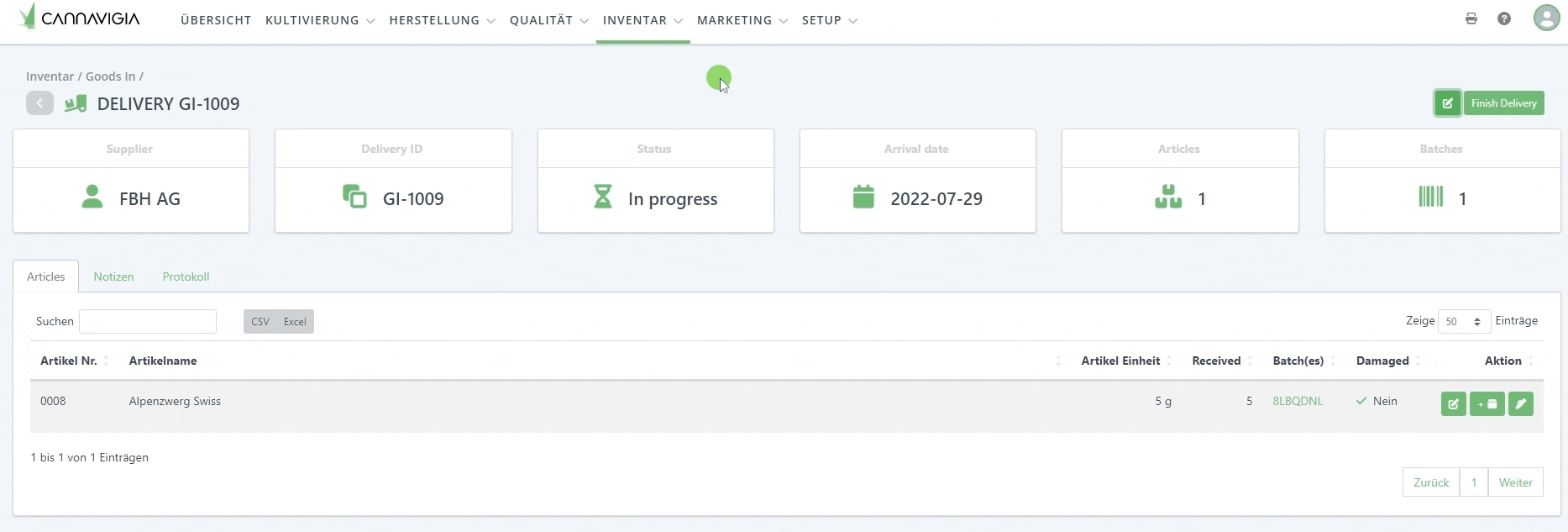Viewport: 1568px width, 532px height.
Task: Click the pencil icon in the Aktion column
Action: 1520,404
